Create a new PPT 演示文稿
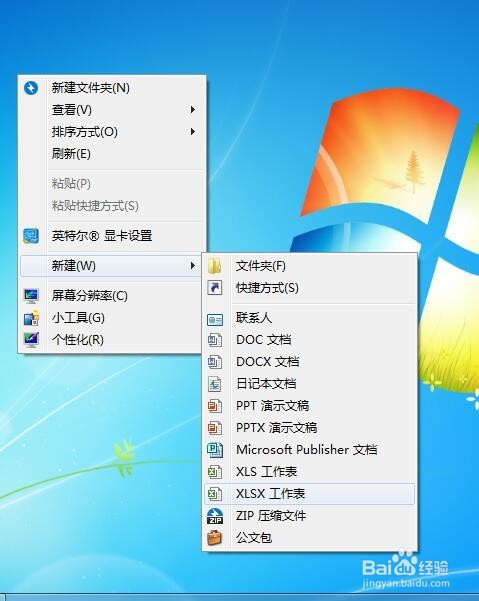The width and height of the screenshot is (479, 601). 310,406
